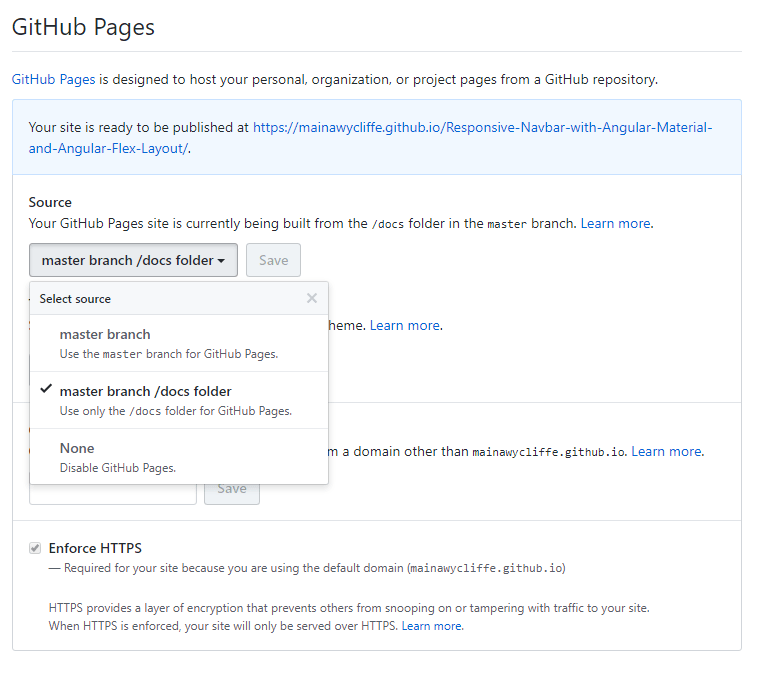Screen dimensions: 765x679
Task: Toggle the Enforce HTTPS checkbox
Action: (36, 548)
